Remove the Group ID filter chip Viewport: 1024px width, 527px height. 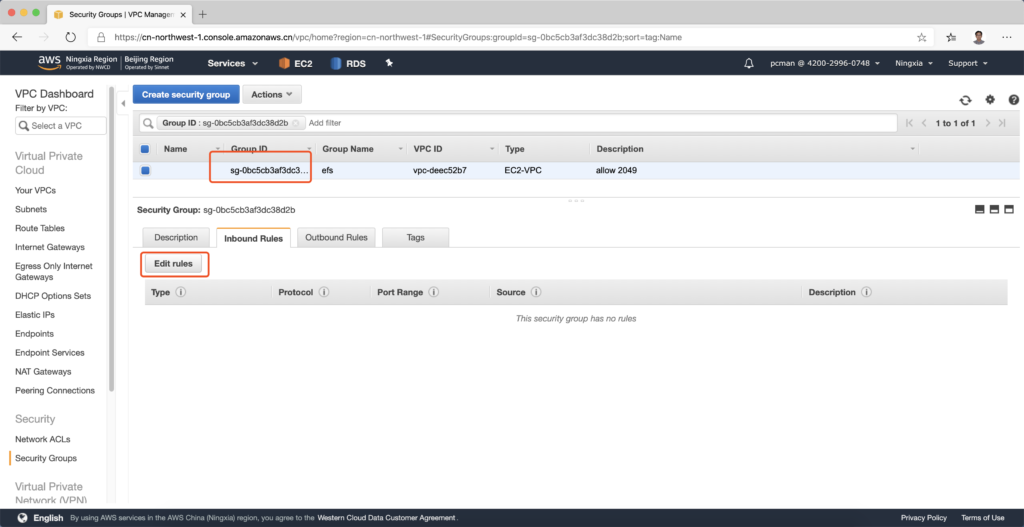[296, 123]
